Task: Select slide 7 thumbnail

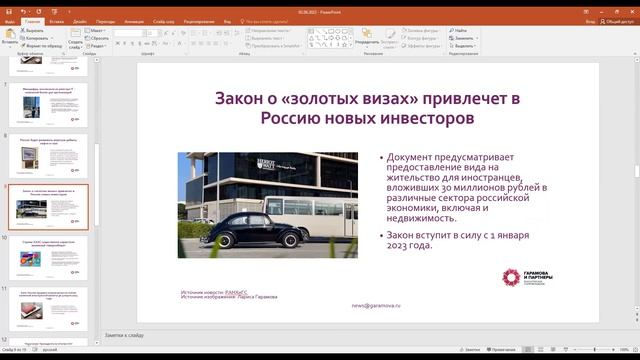Action: point(48,105)
